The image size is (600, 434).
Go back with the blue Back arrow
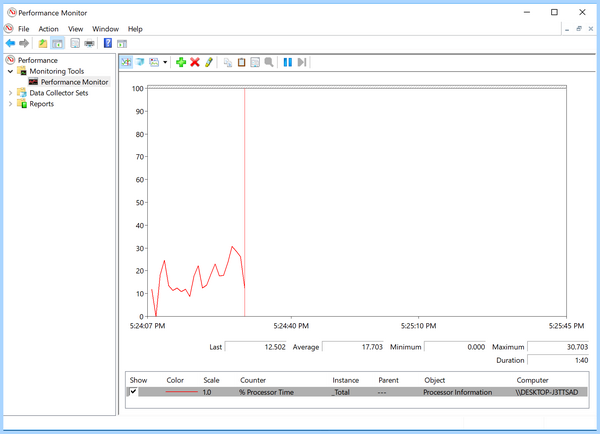(10, 43)
